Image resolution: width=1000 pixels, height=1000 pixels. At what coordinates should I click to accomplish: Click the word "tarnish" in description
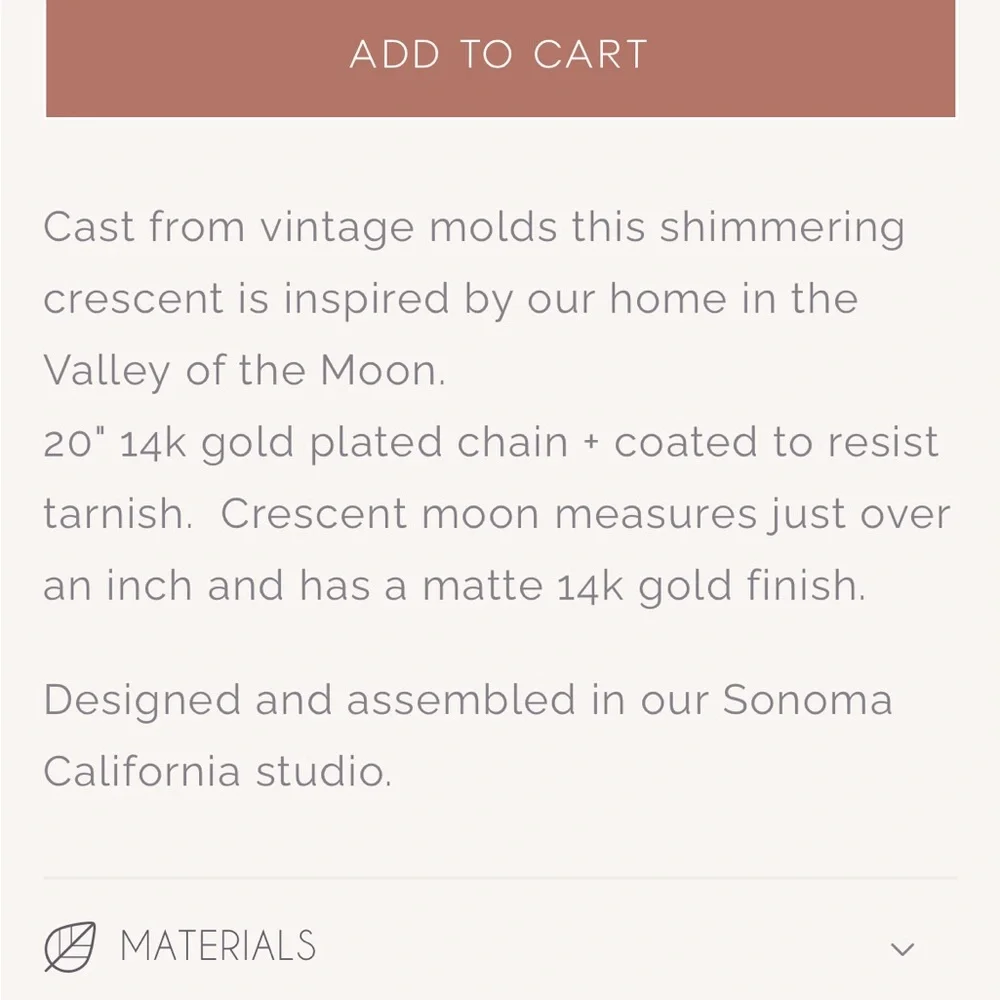[x=116, y=514]
